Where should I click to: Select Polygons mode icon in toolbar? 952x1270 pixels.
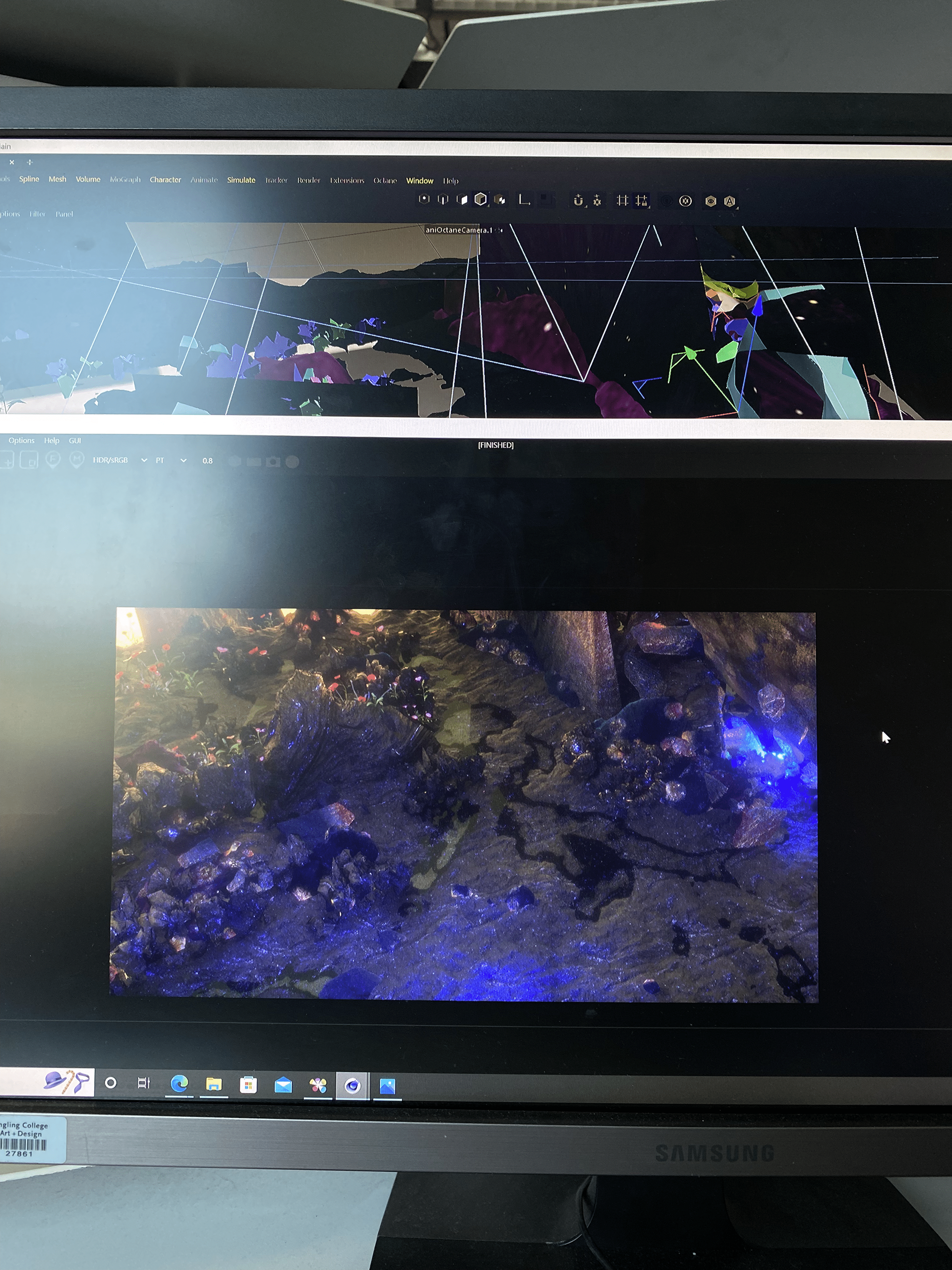462,199
